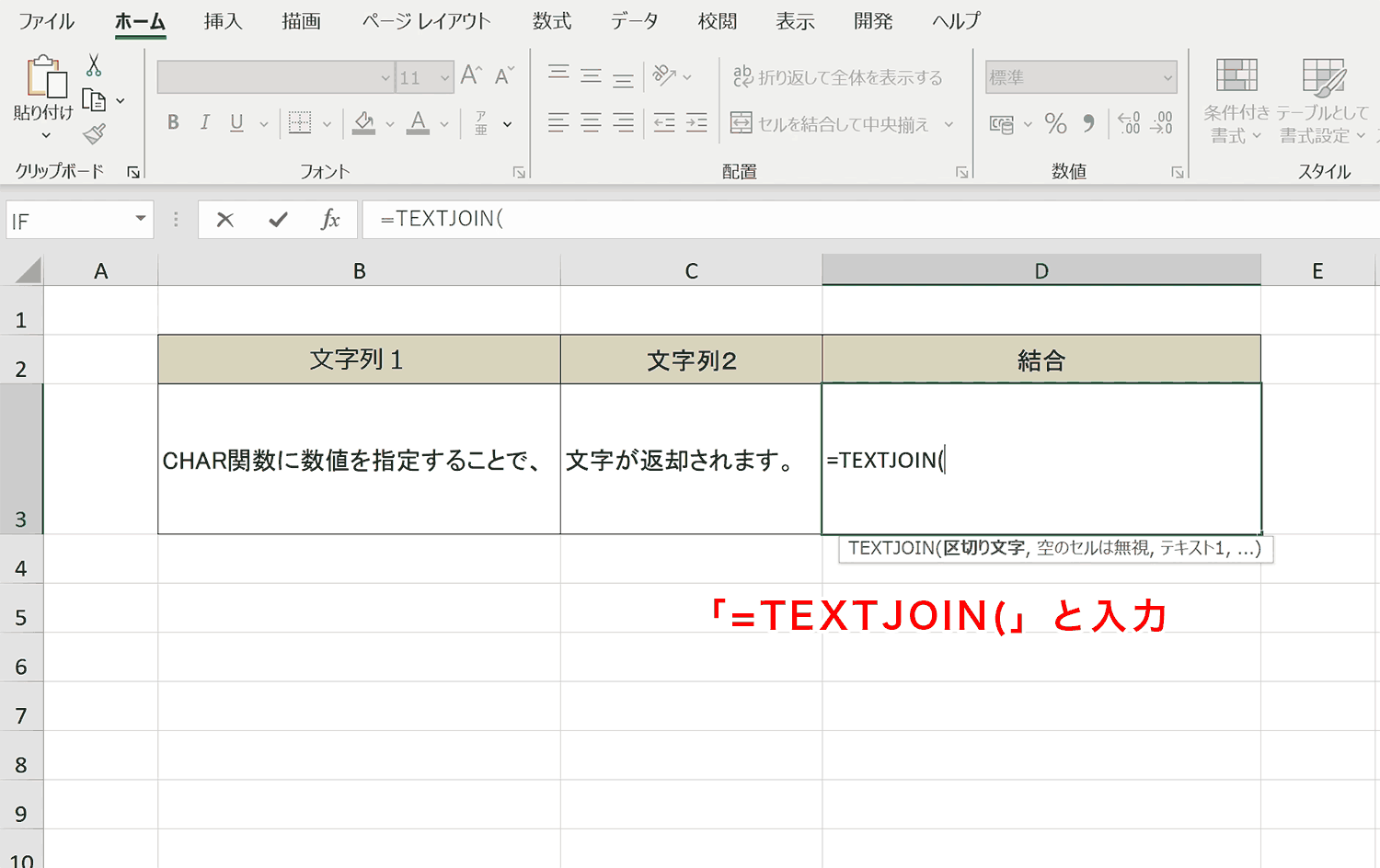Confirm the formula with the check mark
The width and height of the screenshot is (1380, 868).
278,220
